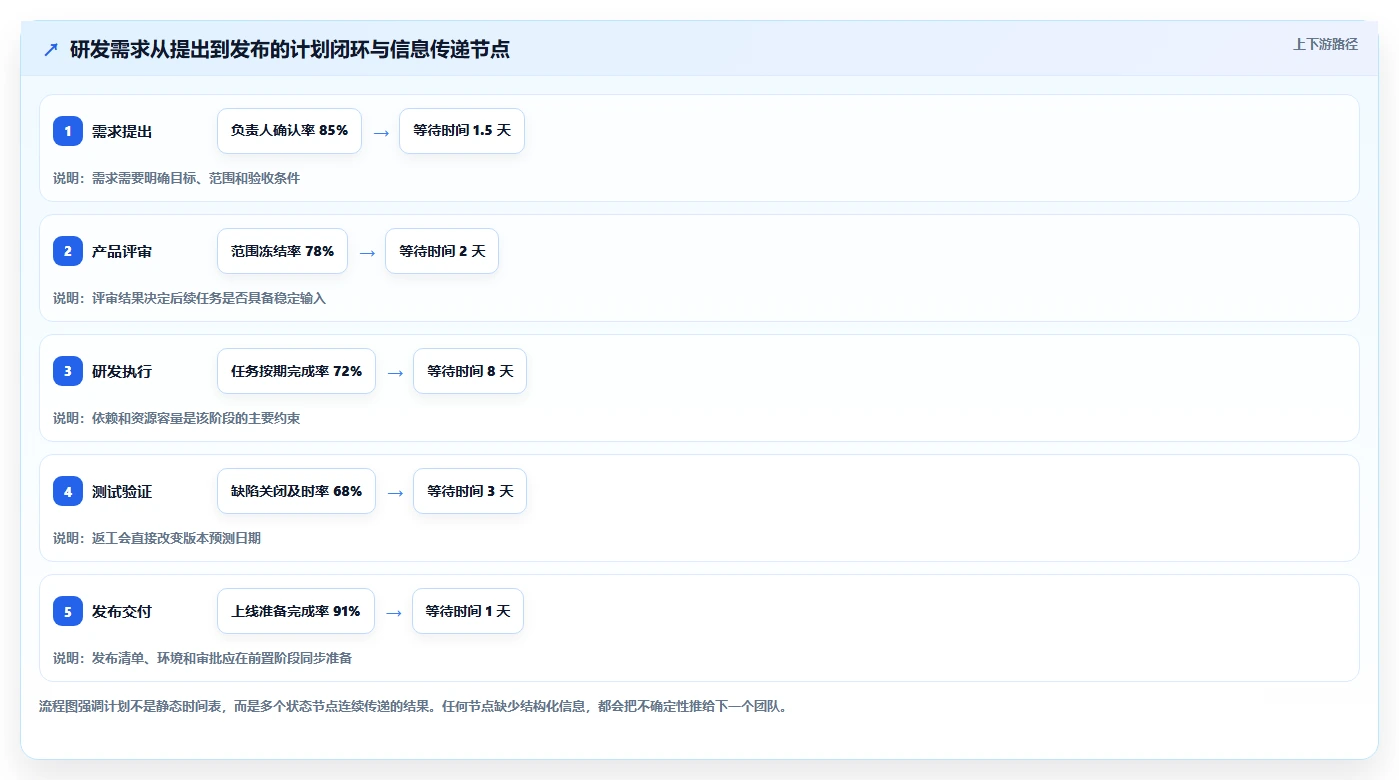The image size is (1399, 780).
Task: Click the note about 返工会直接改变版本预测日期
Action: tap(157, 538)
